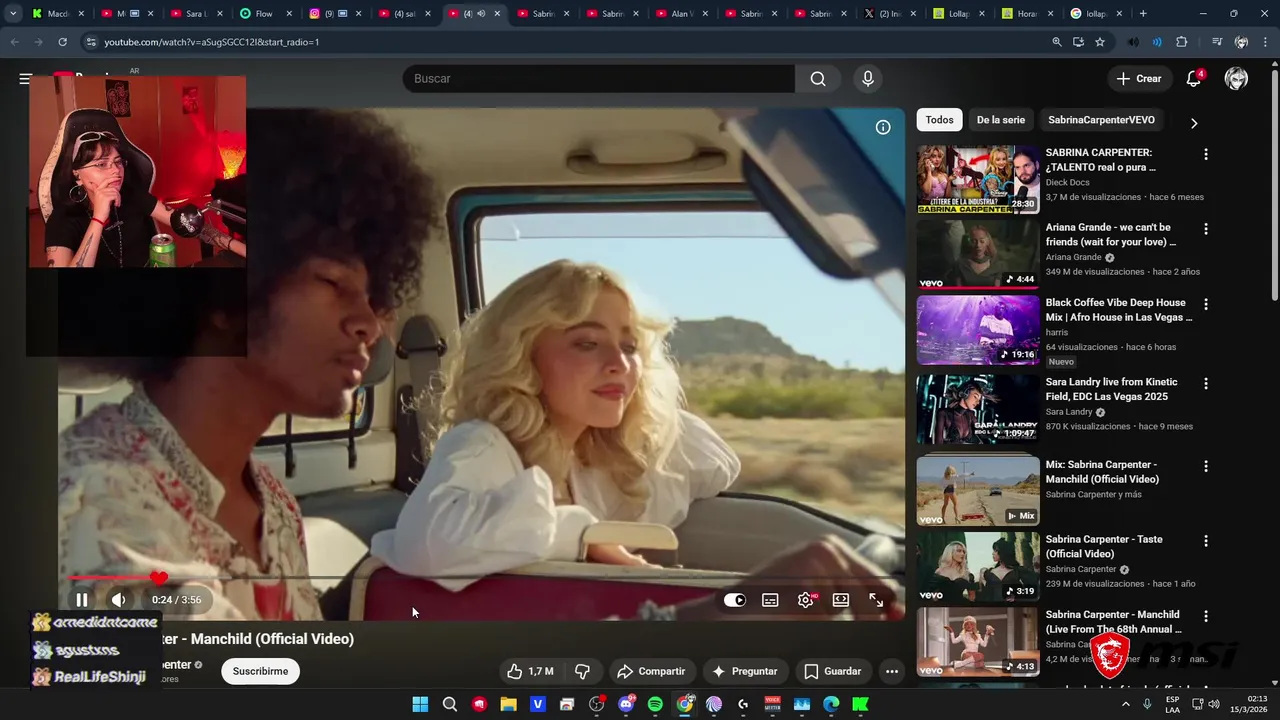Toggle the autoplay switch in the player
The width and height of the screenshot is (1280, 720).
click(x=735, y=600)
